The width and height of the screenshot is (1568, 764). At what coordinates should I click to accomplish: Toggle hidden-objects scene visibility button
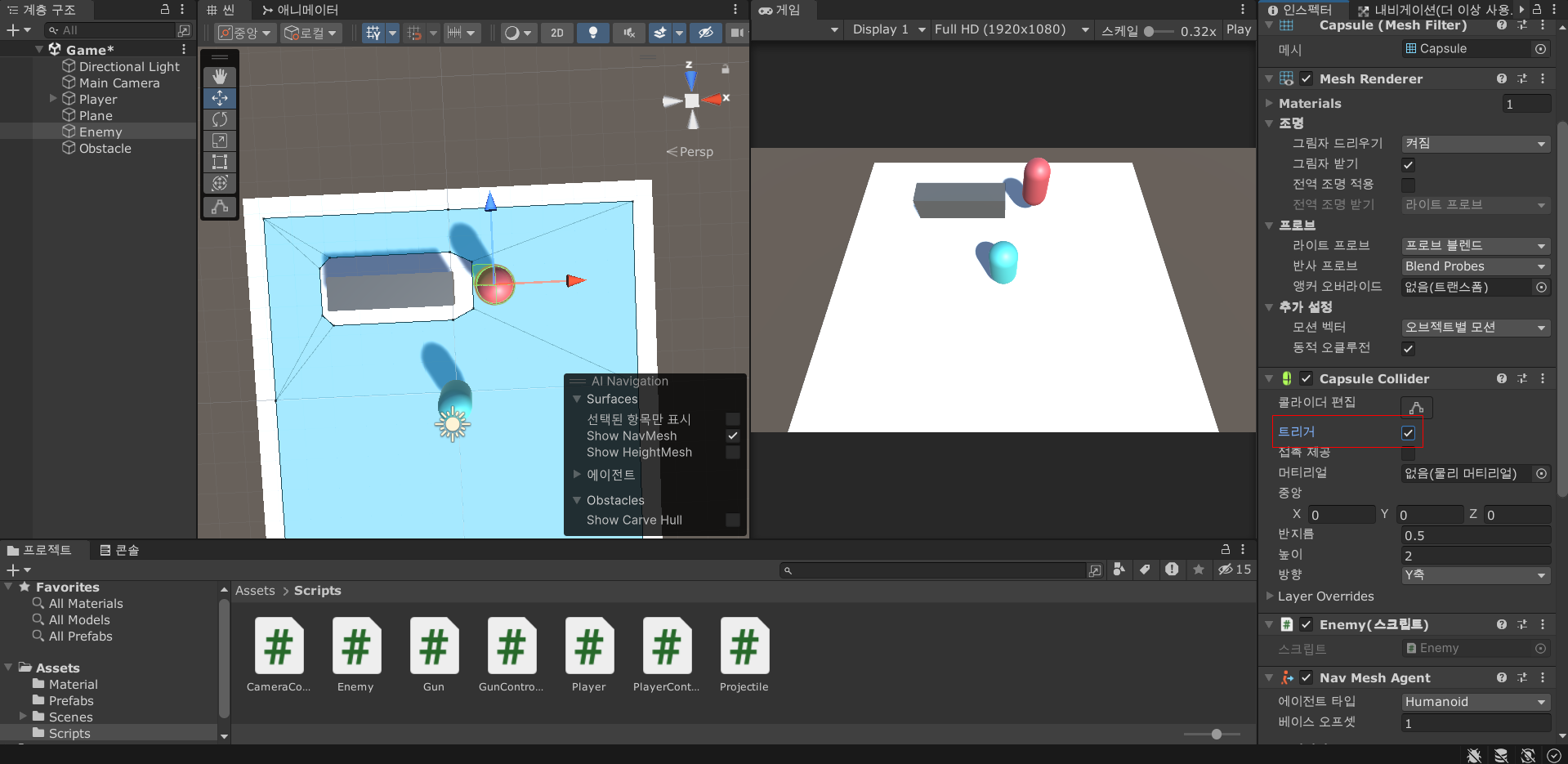pos(705,33)
